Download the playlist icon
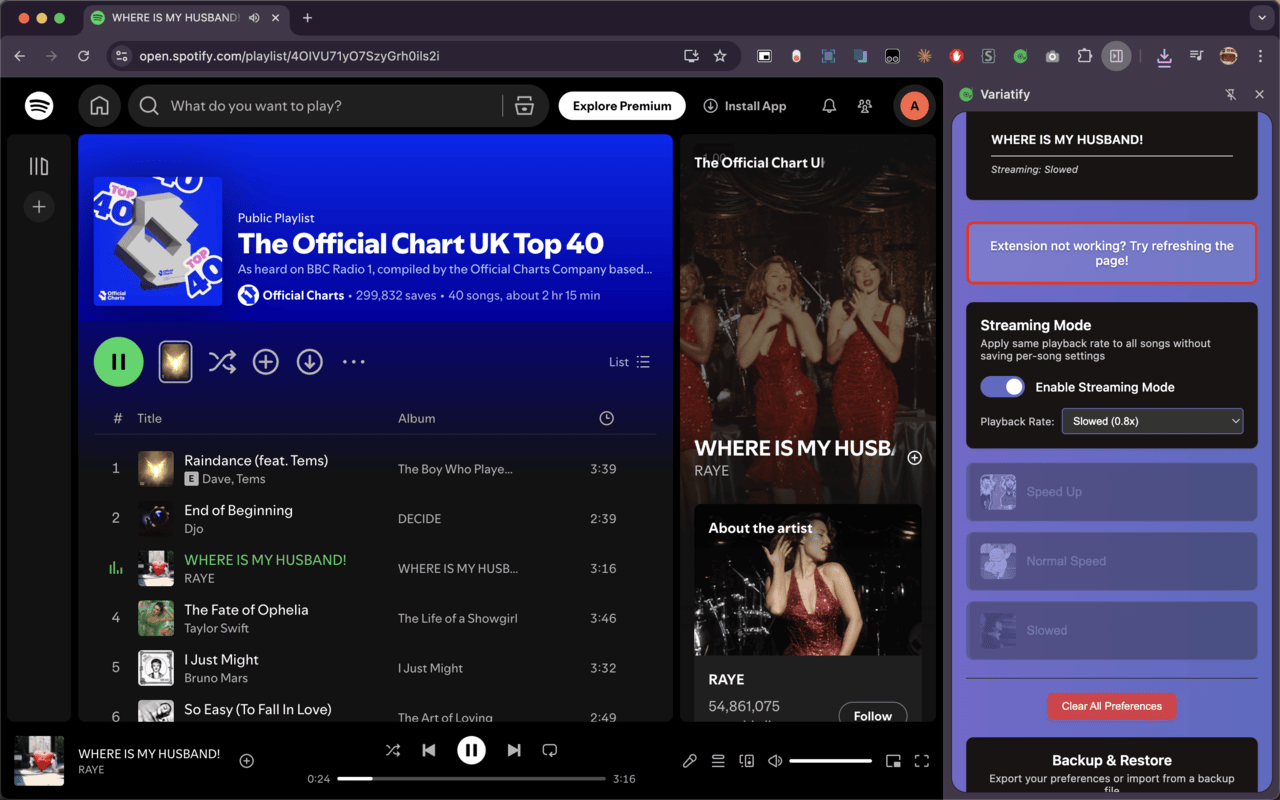The width and height of the screenshot is (1280, 800). coord(310,362)
